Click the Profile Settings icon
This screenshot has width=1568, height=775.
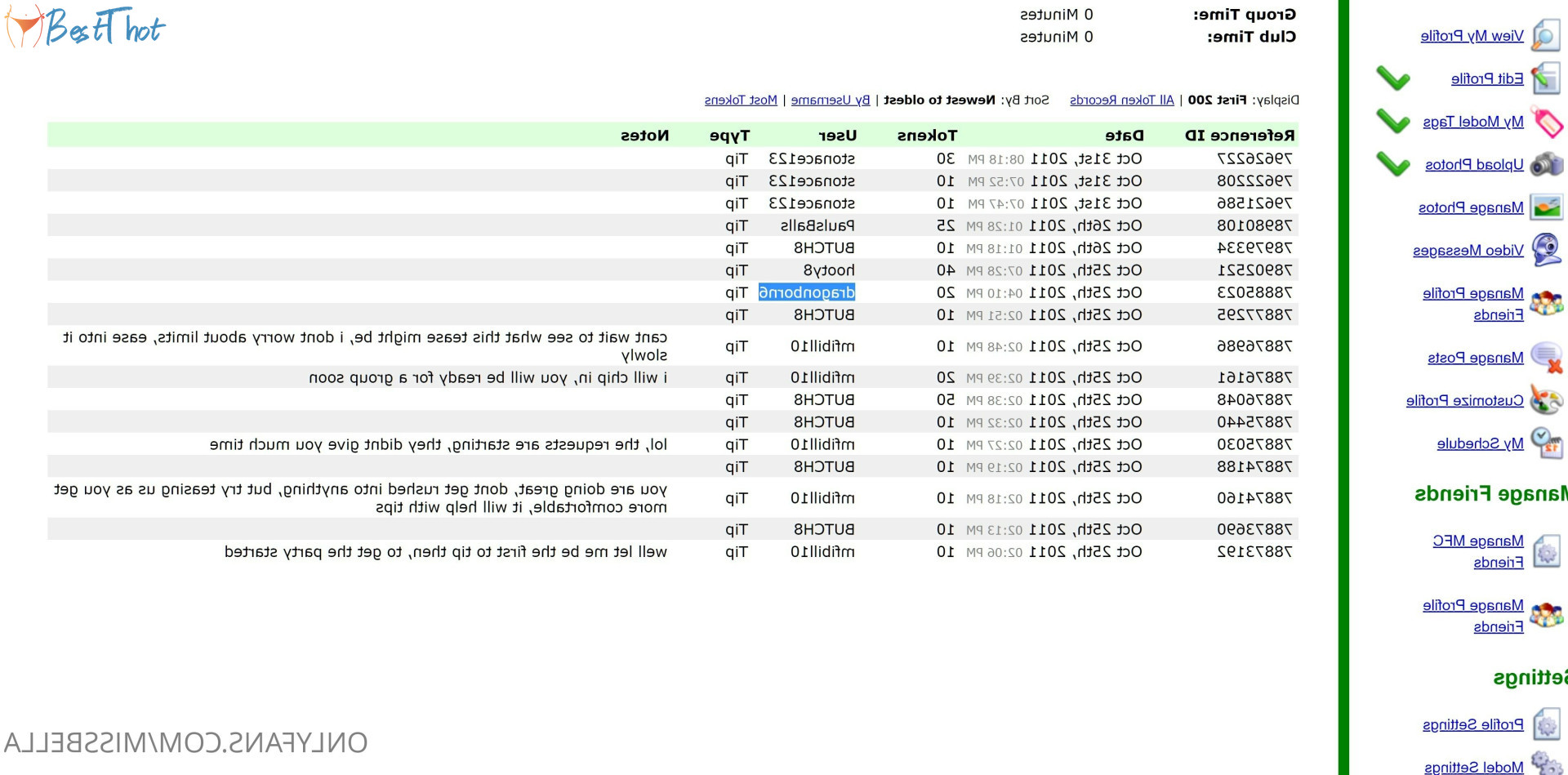pyautogui.click(x=1546, y=724)
